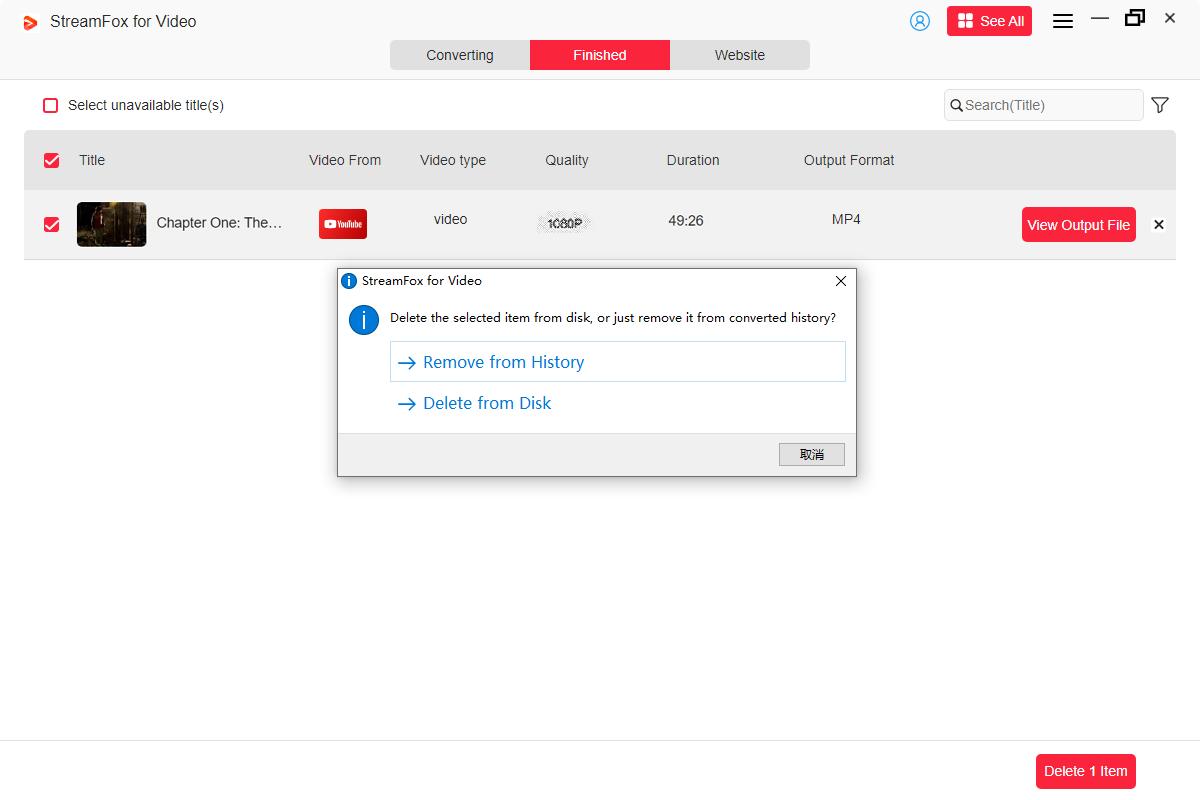The image size is (1200, 800).
Task: Click the filter funnel icon
Action: [x=1160, y=105]
